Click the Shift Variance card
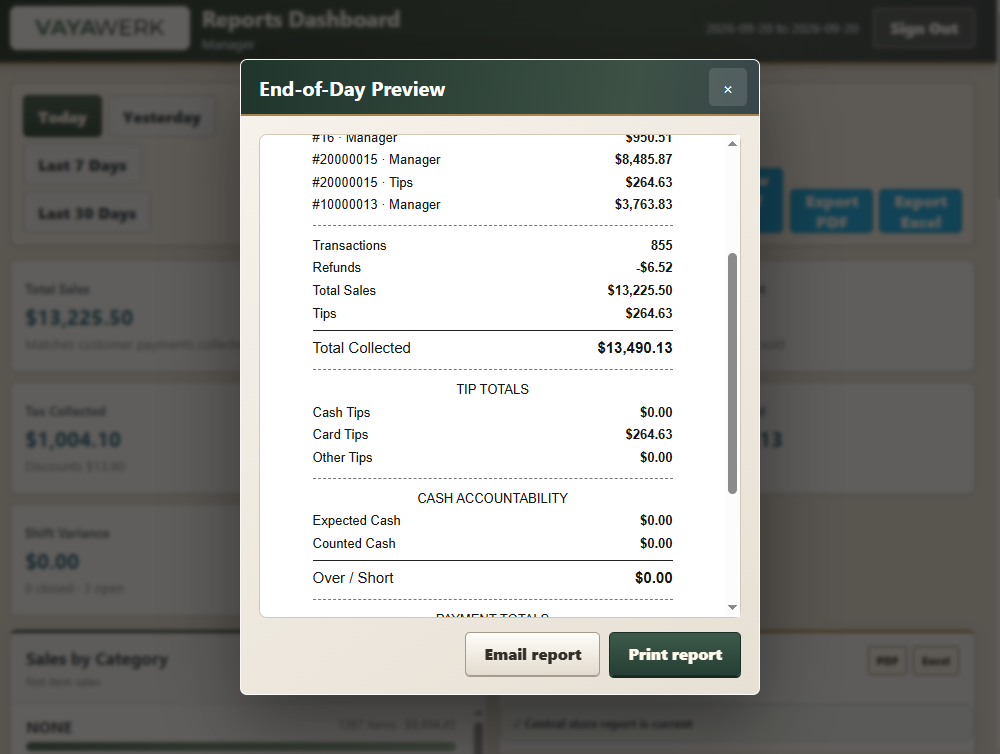This screenshot has width=1000, height=754. point(128,560)
